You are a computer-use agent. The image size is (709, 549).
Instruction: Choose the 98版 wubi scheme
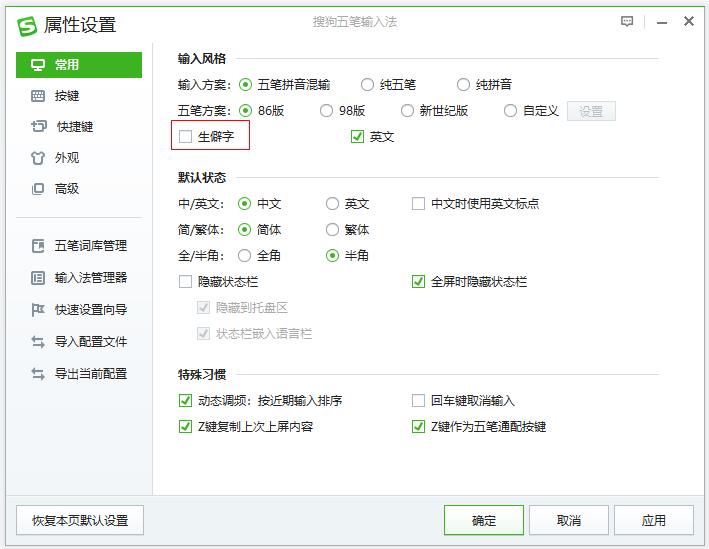[326, 111]
